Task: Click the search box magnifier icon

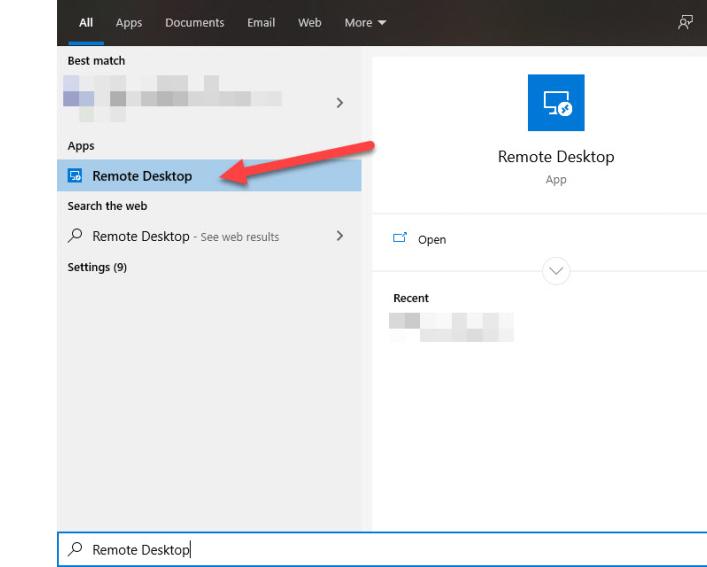Action: coord(75,549)
